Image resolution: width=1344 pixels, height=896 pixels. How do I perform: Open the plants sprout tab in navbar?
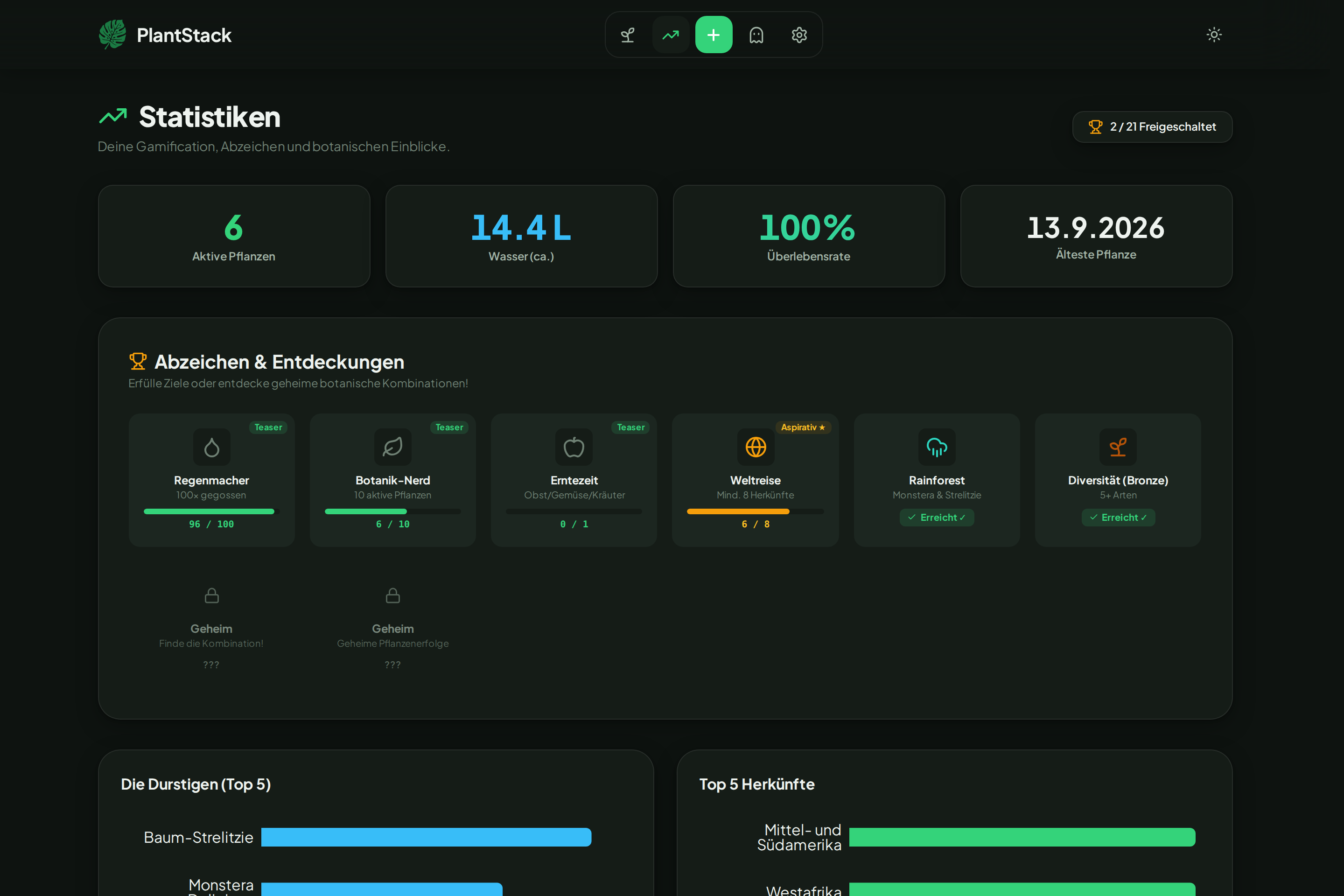coord(627,35)
